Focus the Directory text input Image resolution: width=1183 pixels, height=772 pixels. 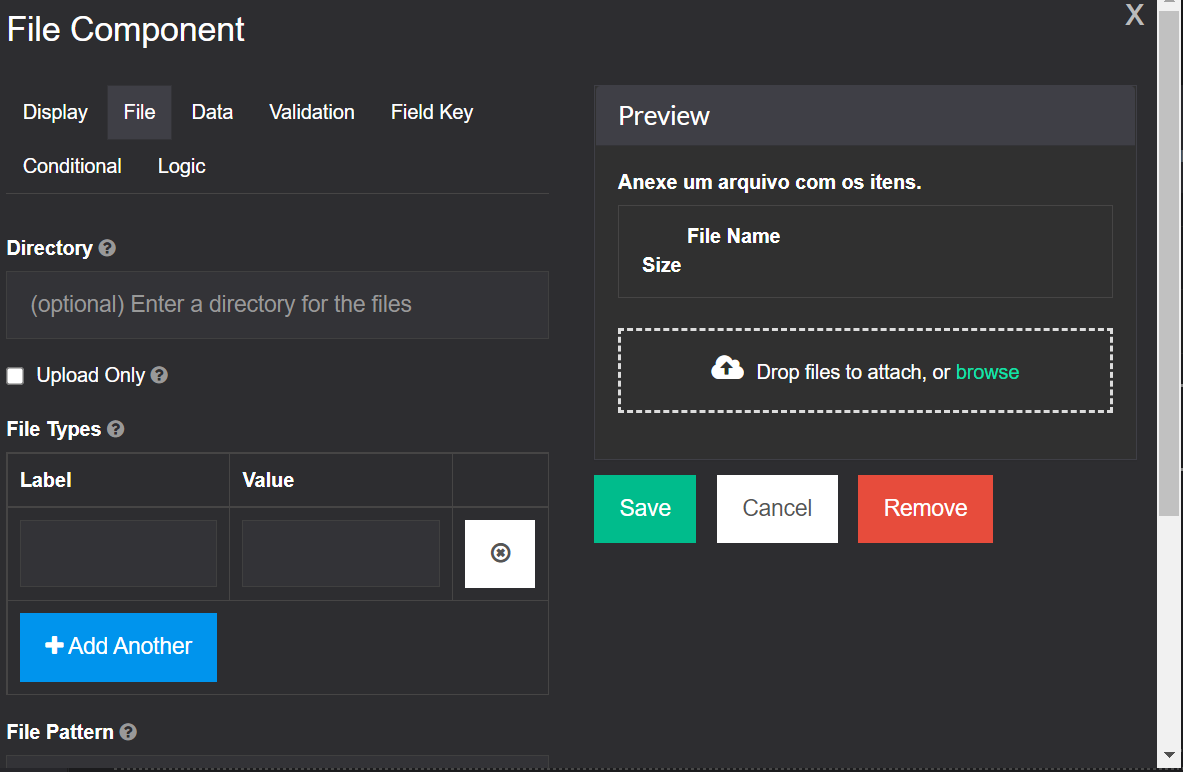[x=277, y=304]
